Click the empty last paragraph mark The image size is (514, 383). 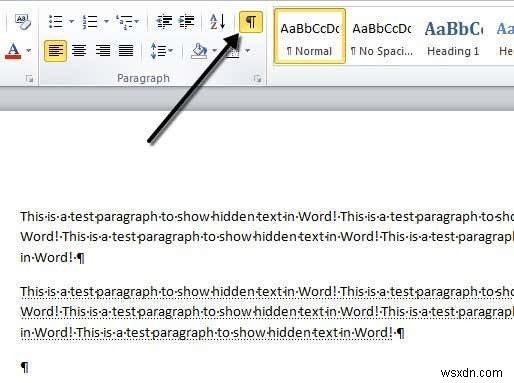pyautogui.click(x=25, y=367)
